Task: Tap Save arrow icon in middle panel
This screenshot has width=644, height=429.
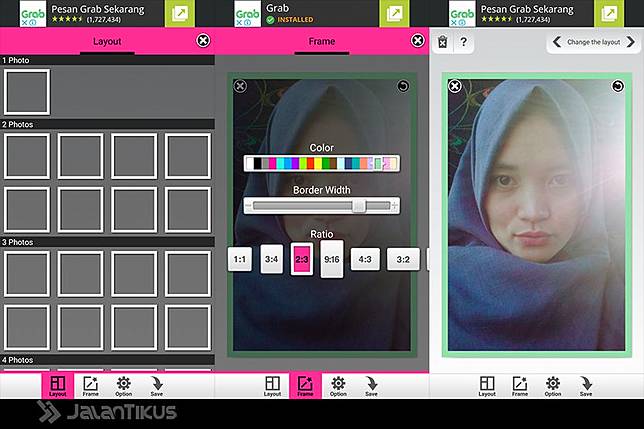Action: pos(372,386)
